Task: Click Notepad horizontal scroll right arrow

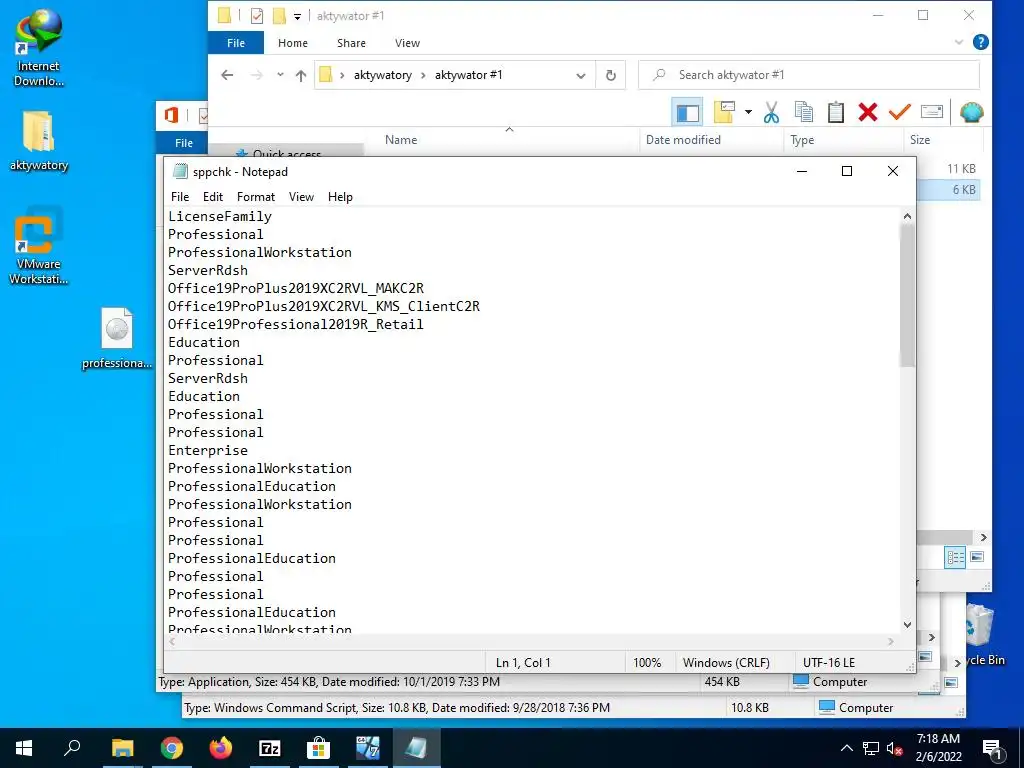Action: [891, 642]
